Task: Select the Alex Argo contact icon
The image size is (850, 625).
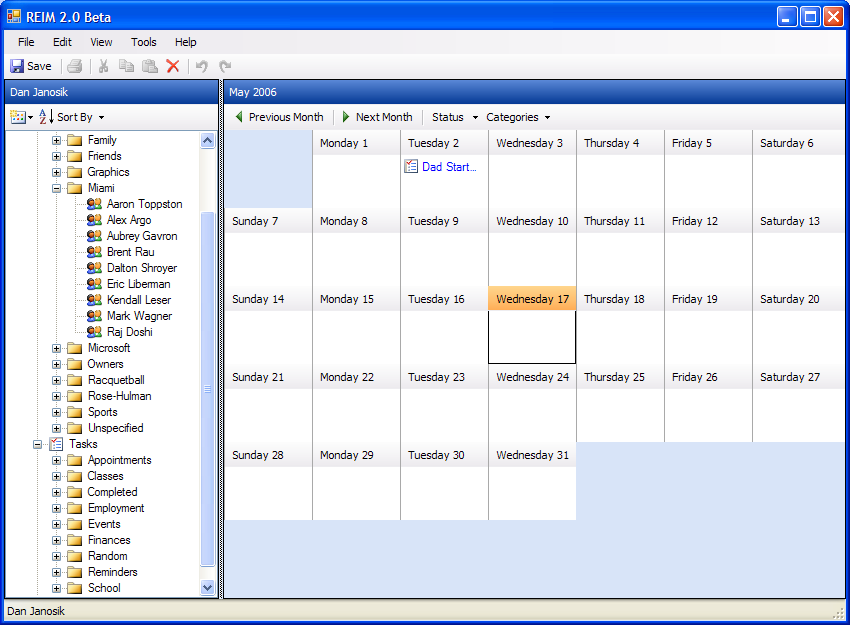Action: pos(94,220)
